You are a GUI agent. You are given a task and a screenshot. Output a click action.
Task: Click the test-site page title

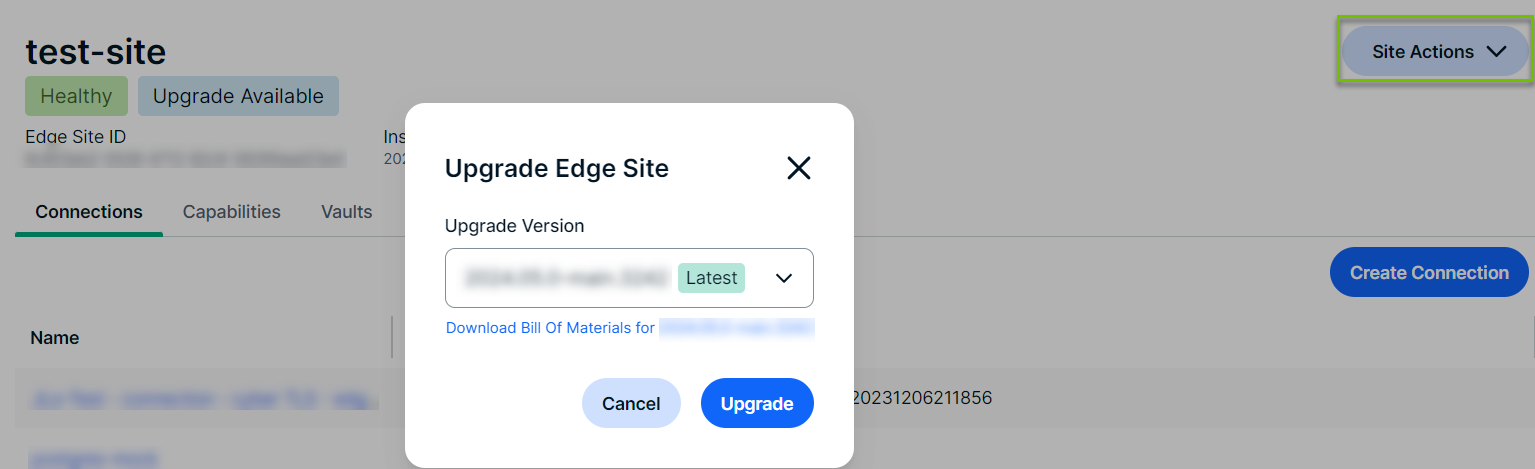click(x=96, y=51)
